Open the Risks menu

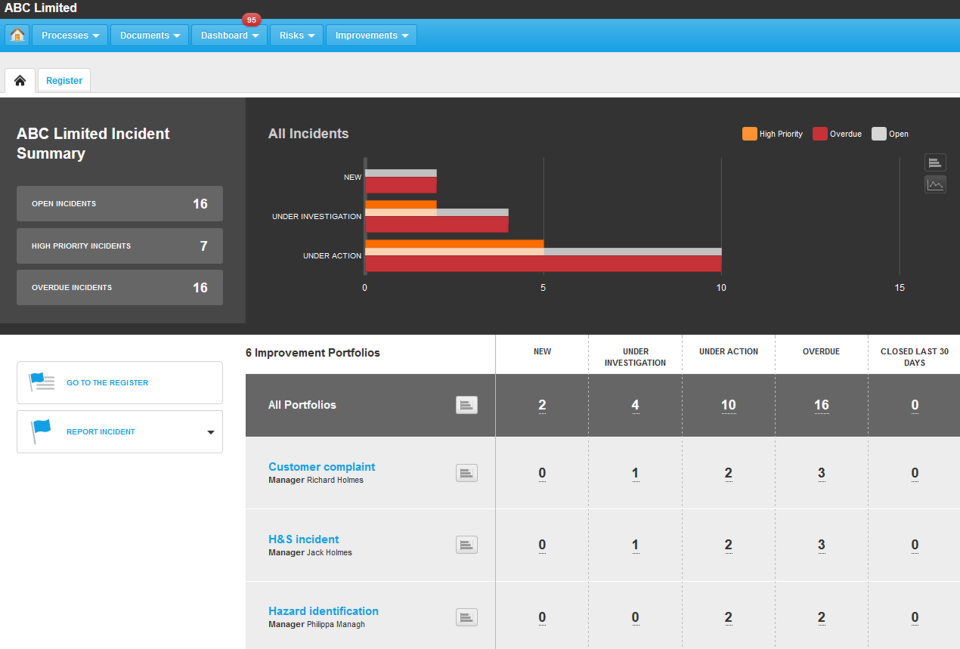(294, 34)
